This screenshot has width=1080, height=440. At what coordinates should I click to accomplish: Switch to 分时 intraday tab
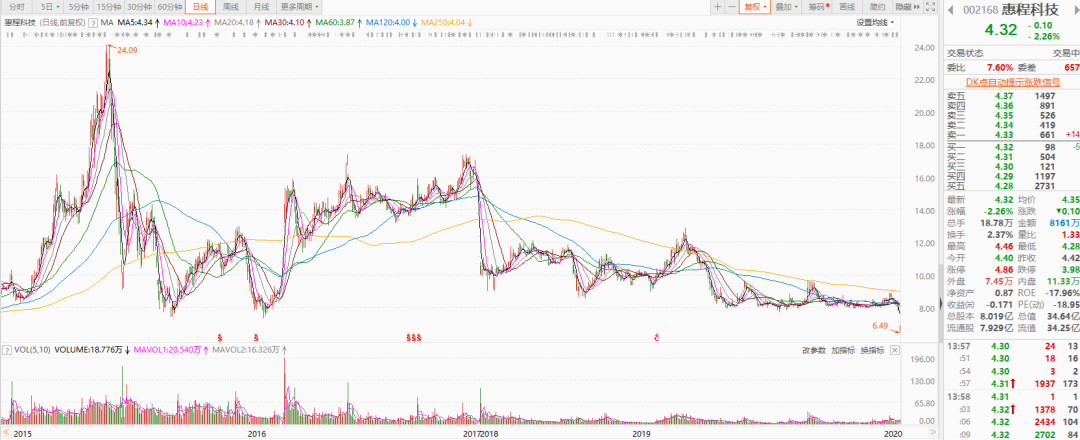pos(17,7)
